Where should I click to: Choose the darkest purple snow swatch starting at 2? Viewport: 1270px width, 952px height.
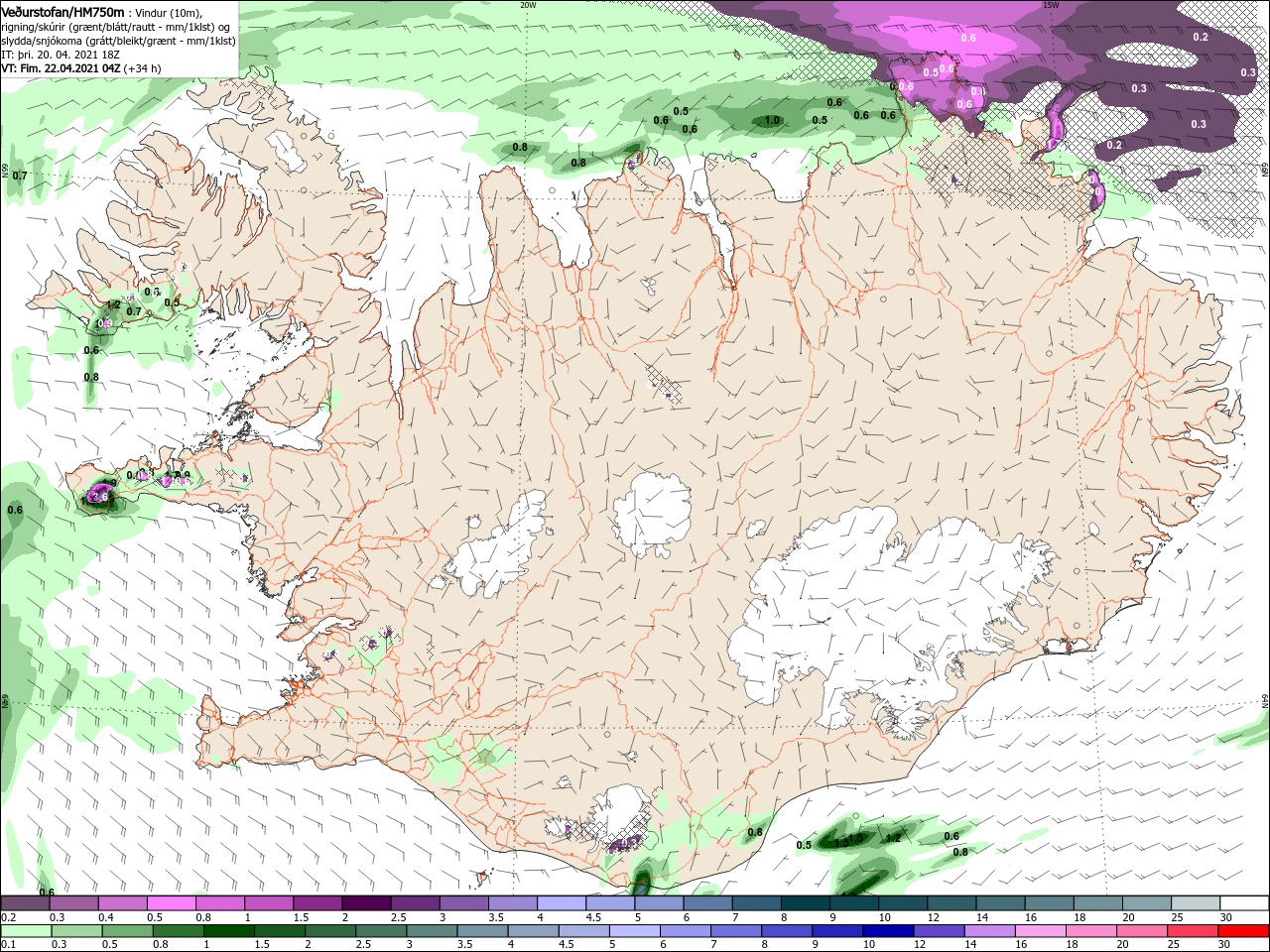[366, 903]
